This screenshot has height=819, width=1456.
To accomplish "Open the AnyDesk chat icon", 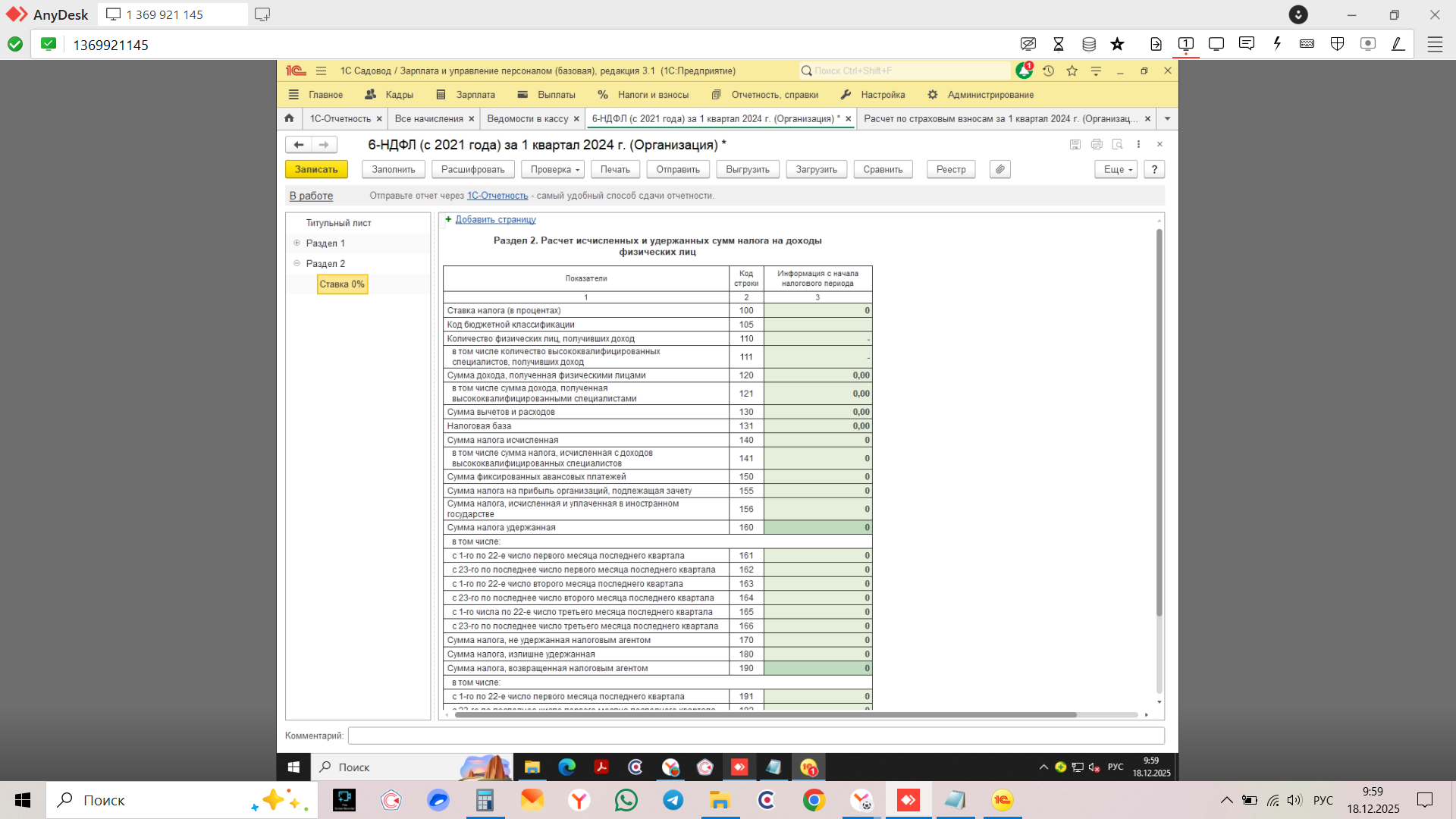I will [x=1246, y=44].
